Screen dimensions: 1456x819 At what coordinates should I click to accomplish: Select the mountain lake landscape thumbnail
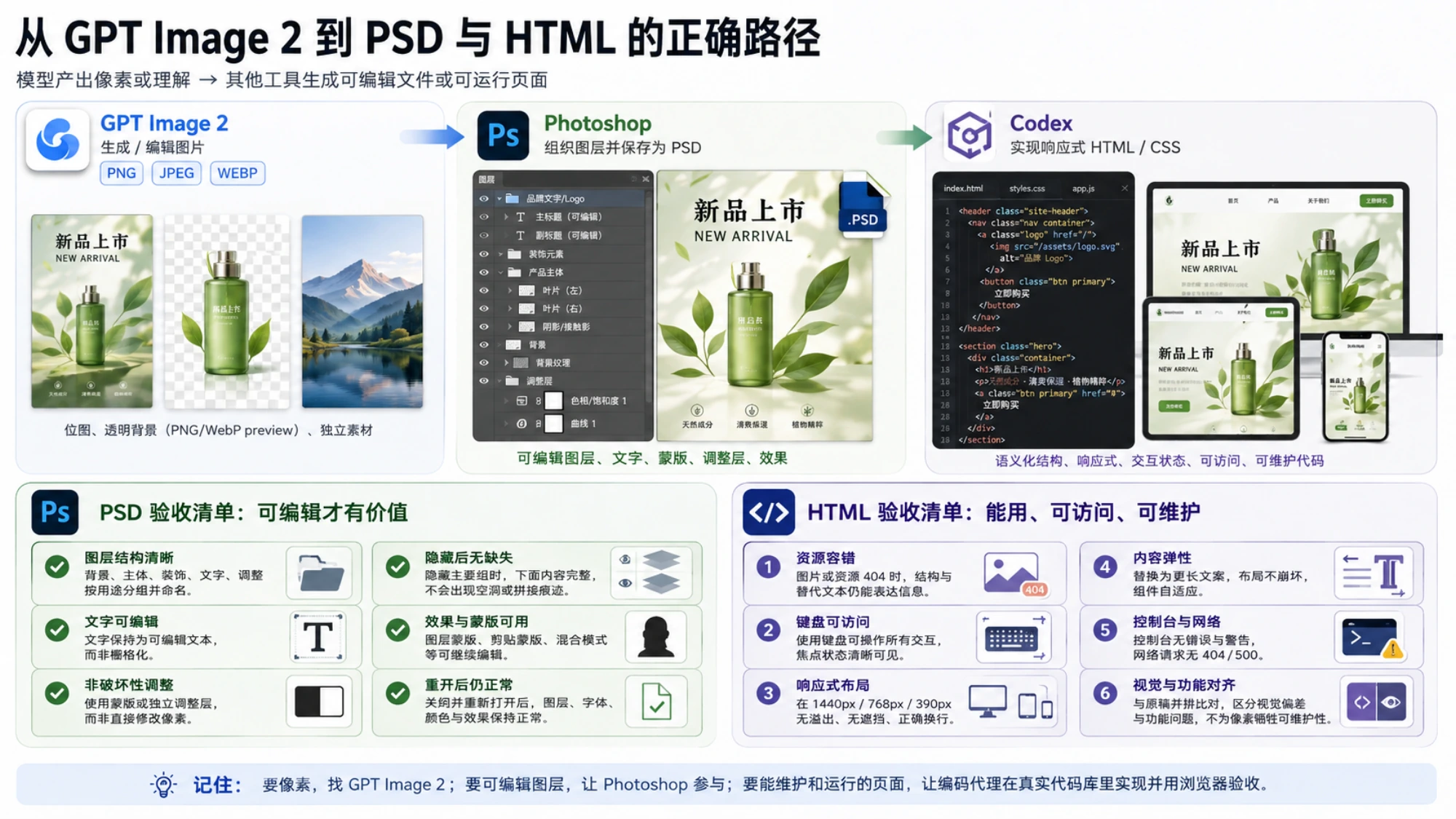click(x=363, y=311)
